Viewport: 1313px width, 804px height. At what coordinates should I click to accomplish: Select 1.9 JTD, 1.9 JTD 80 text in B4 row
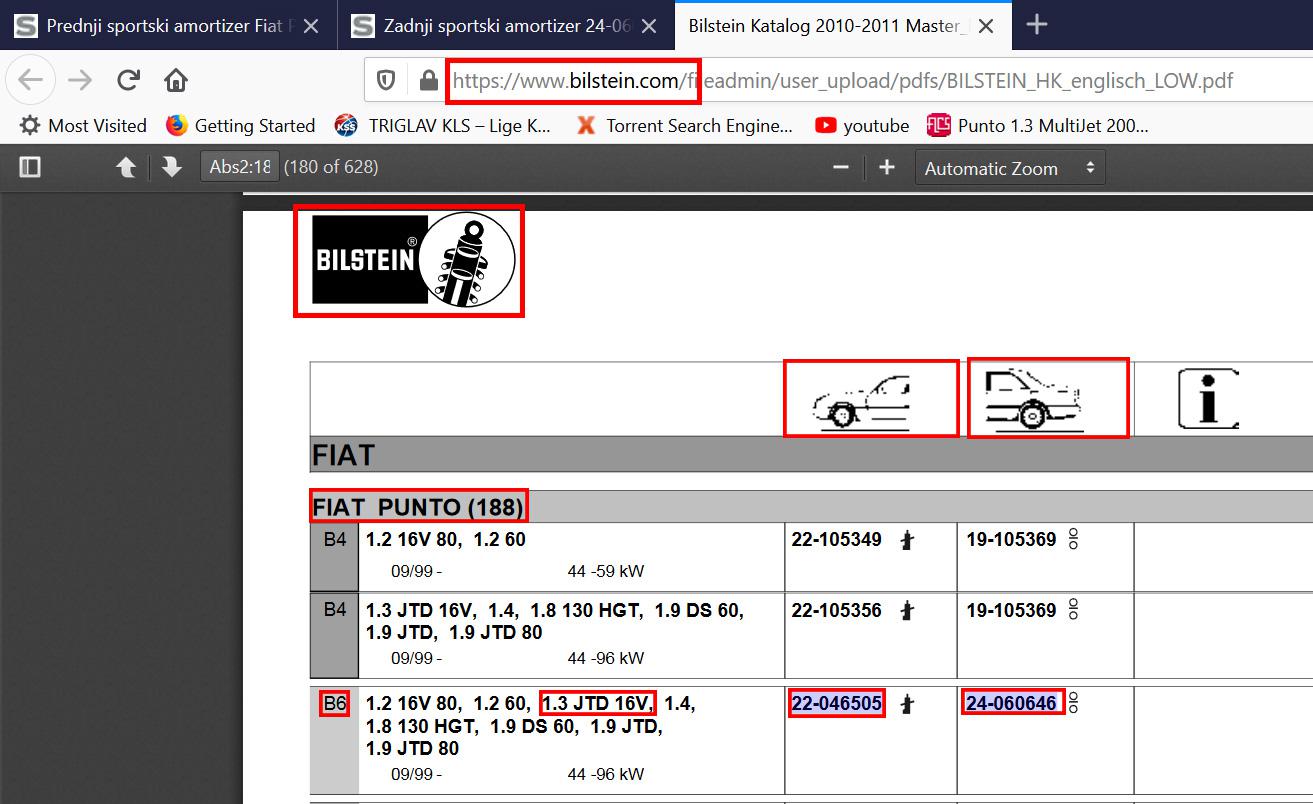[x=454, y=633]
